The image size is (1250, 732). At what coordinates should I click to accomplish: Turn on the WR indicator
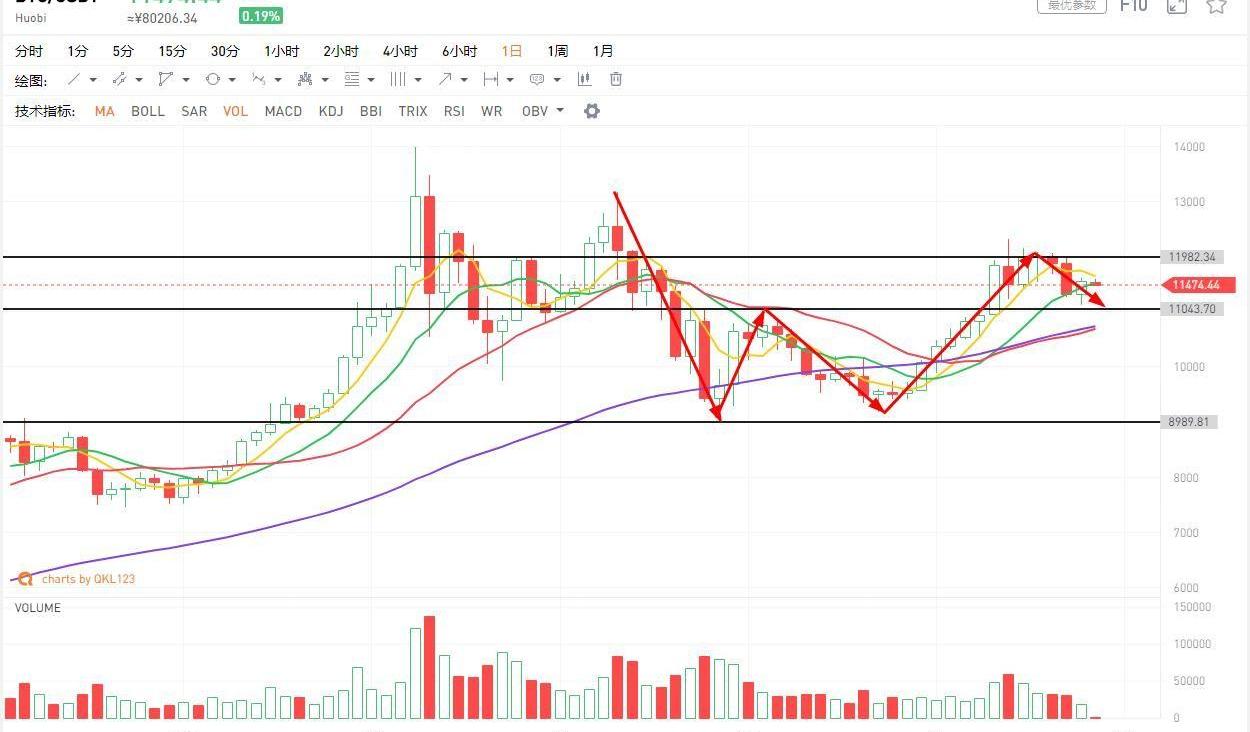[491, 111]
